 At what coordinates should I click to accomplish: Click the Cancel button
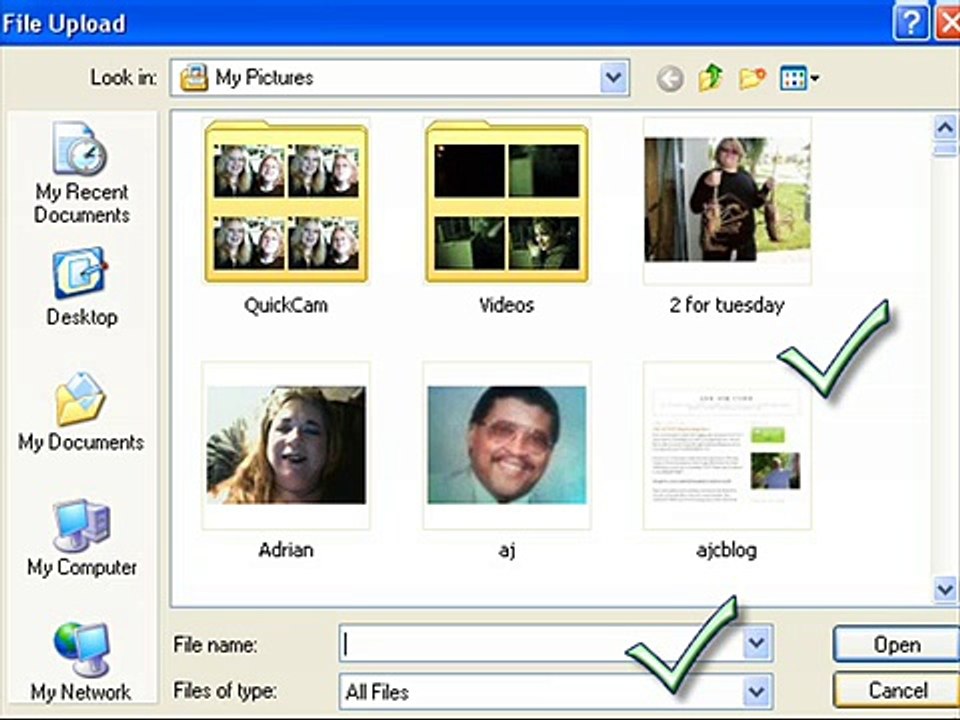(896, 690)
